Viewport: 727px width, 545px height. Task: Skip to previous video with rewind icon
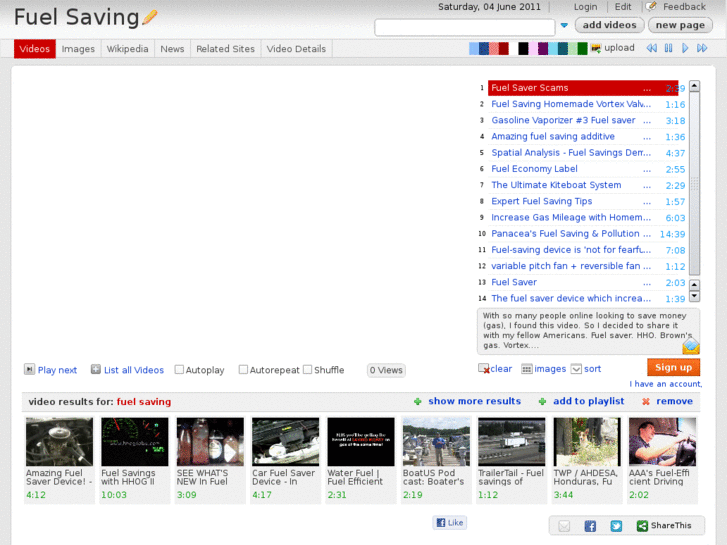[x=651, y=48]
